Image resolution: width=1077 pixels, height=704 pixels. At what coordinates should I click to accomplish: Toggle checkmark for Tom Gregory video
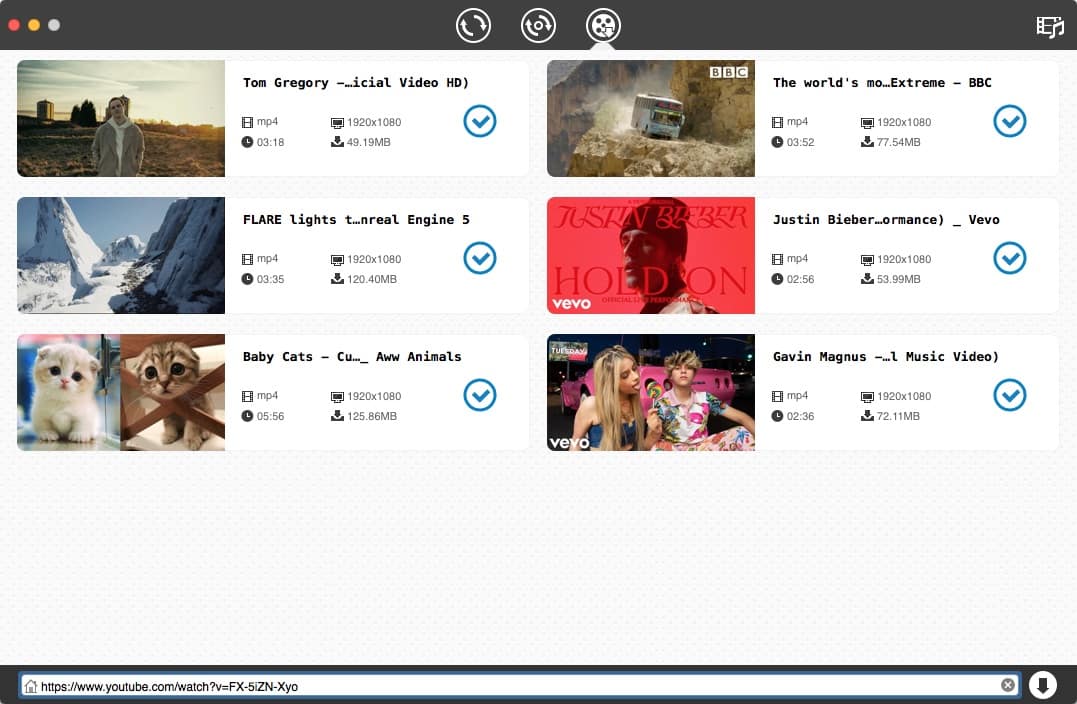coord(479,121)
